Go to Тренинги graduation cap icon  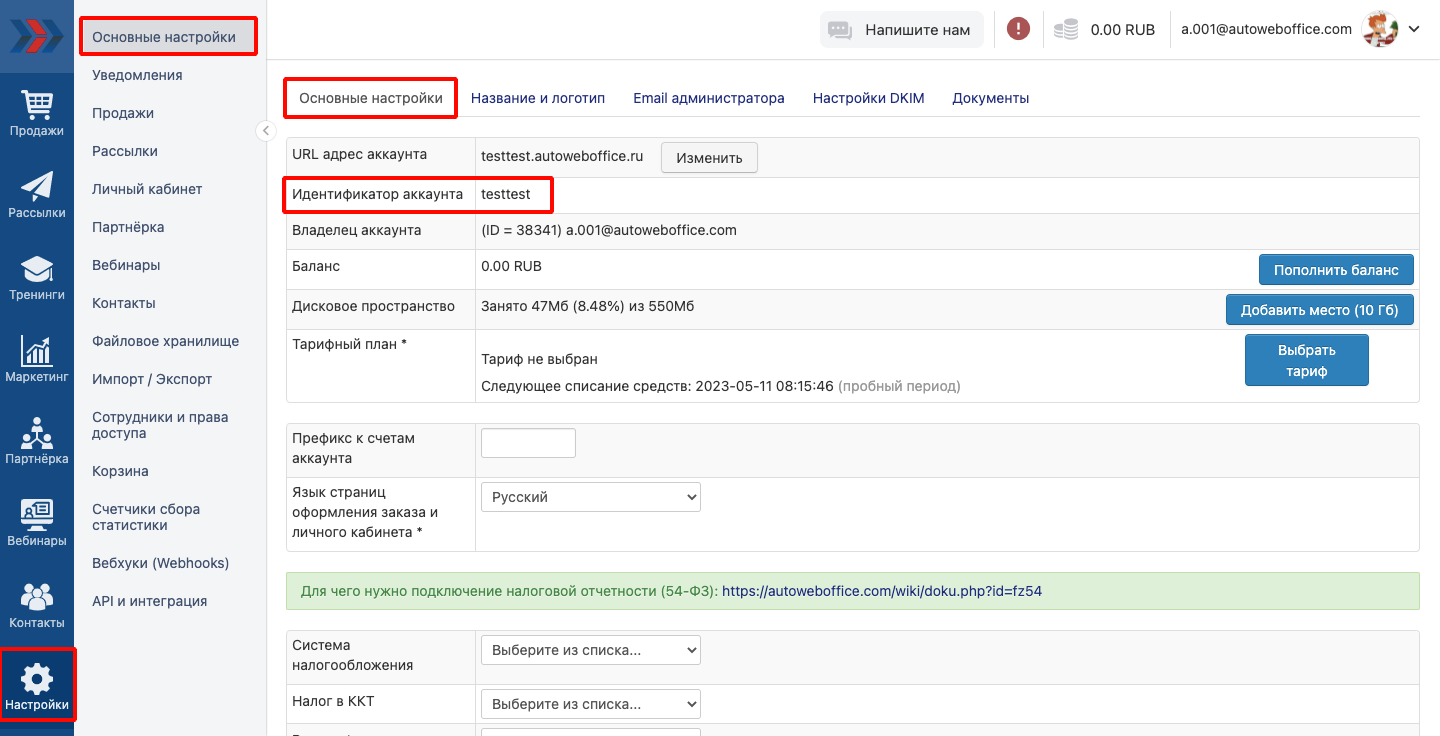coord(37,270)
